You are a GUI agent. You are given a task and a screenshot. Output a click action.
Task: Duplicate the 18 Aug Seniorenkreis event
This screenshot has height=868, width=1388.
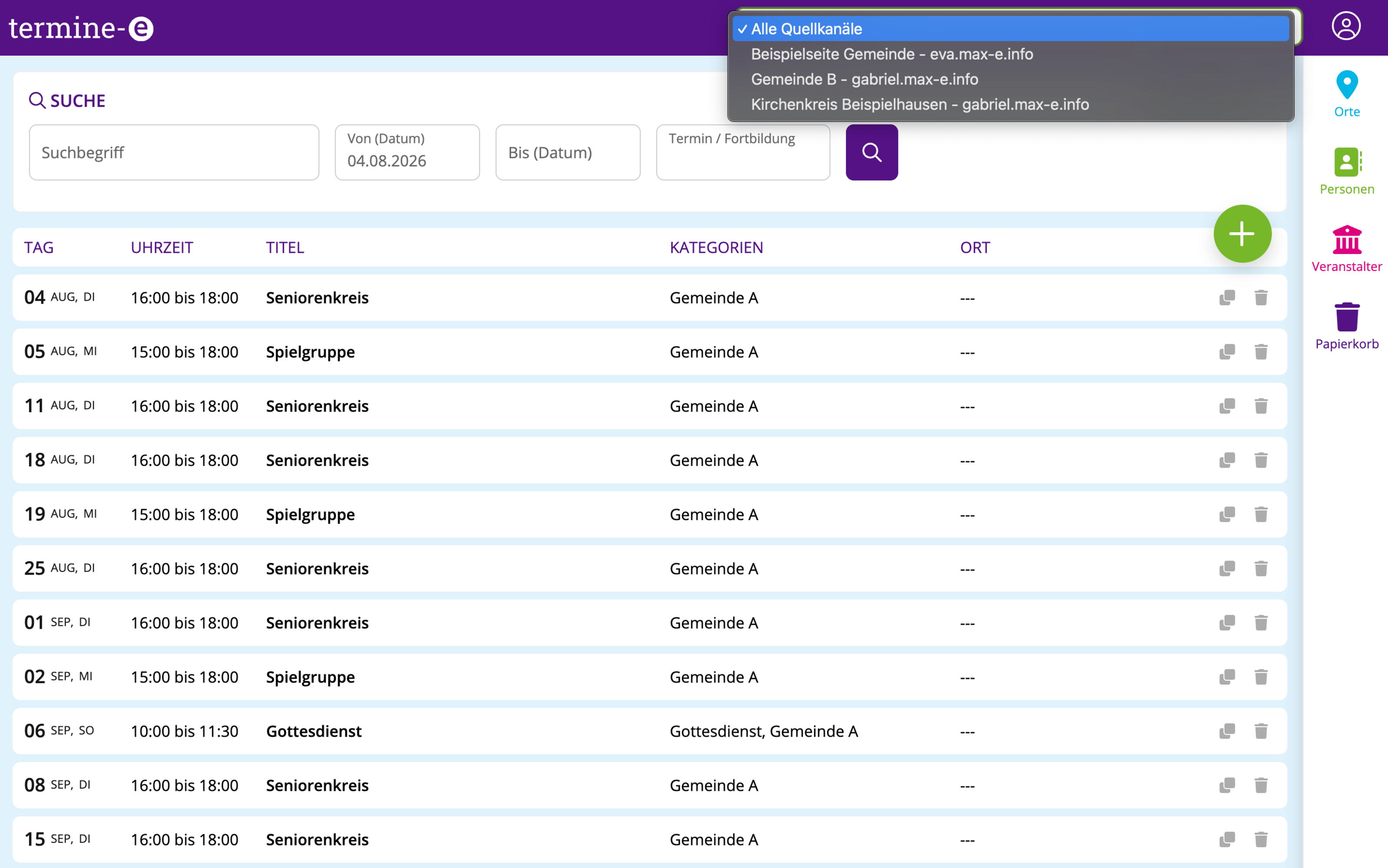point(1227,460)
